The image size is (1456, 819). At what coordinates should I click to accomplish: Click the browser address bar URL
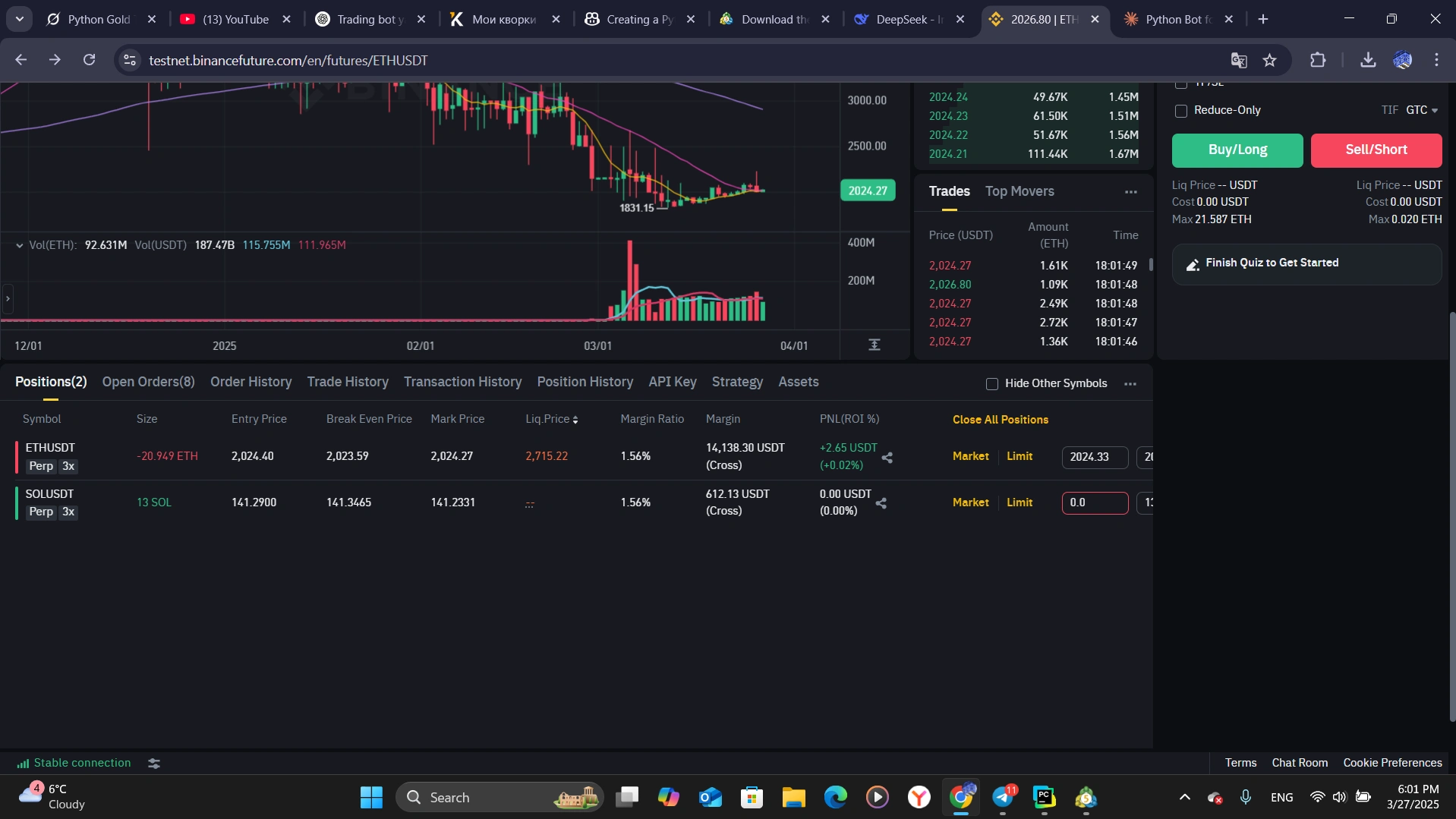point(288,60)
